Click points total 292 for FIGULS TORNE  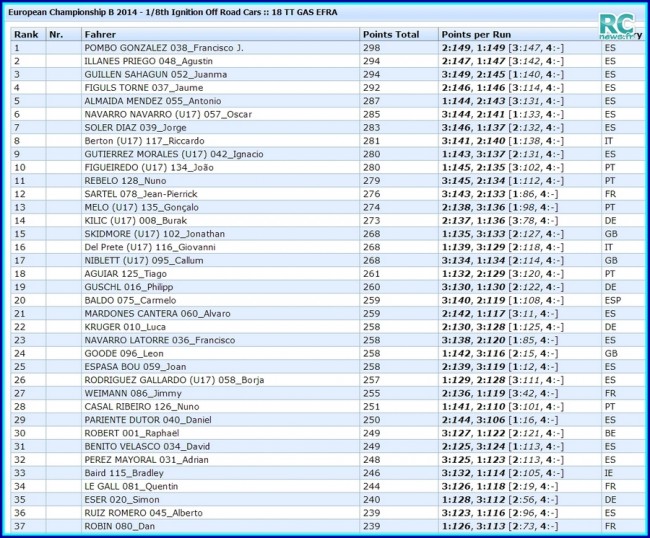click(371, 88)
